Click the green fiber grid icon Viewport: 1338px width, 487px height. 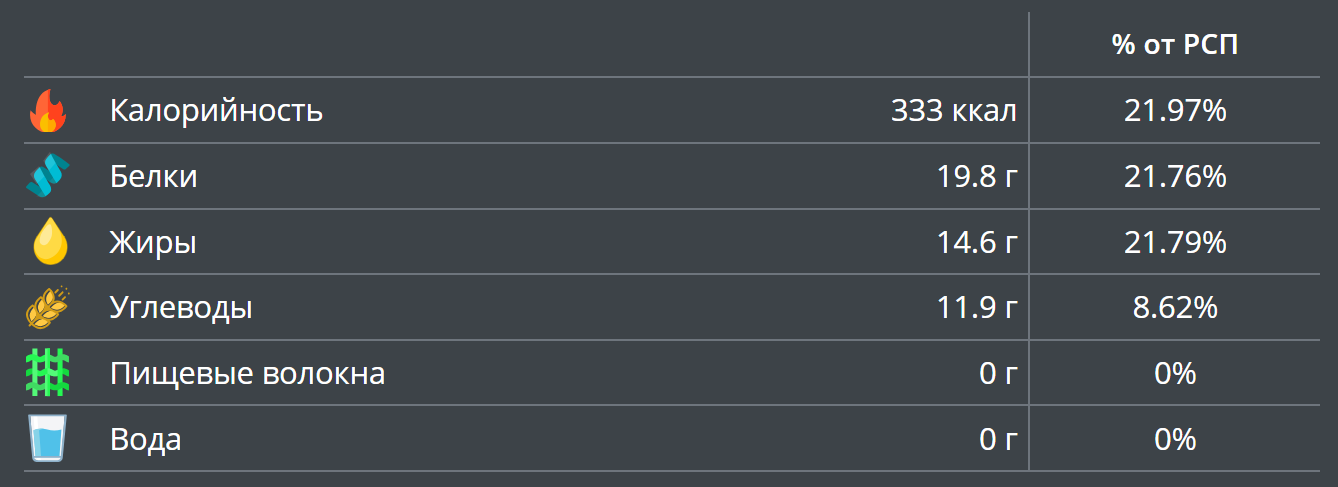(47, 374)
